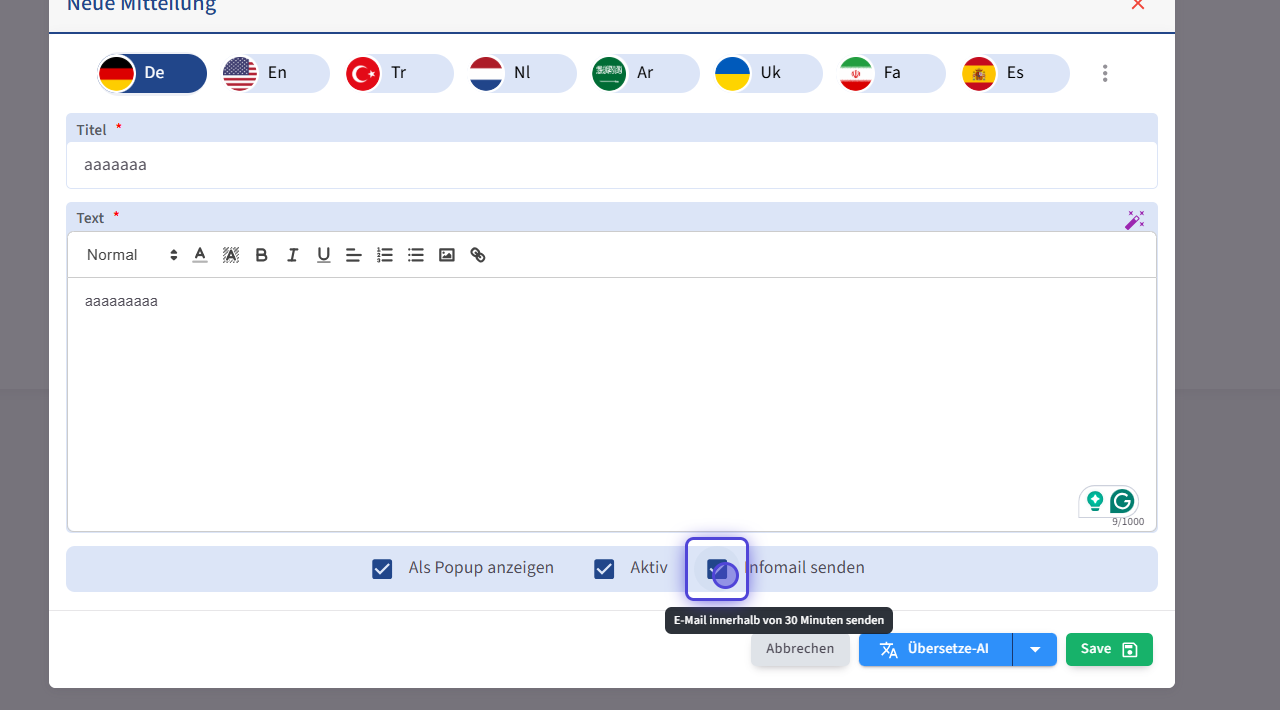Toggle italic text formatting
This screenshot has height=710, width=1280.
[x=292, y=255]
